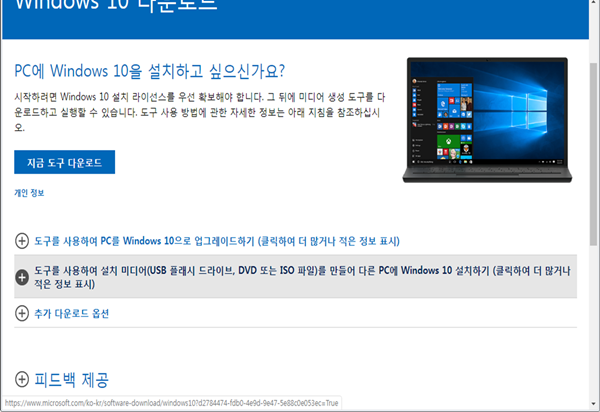Screen dimensions: 600x412
Task: Open the 개인 정보 link
Action: pos(29,193)
